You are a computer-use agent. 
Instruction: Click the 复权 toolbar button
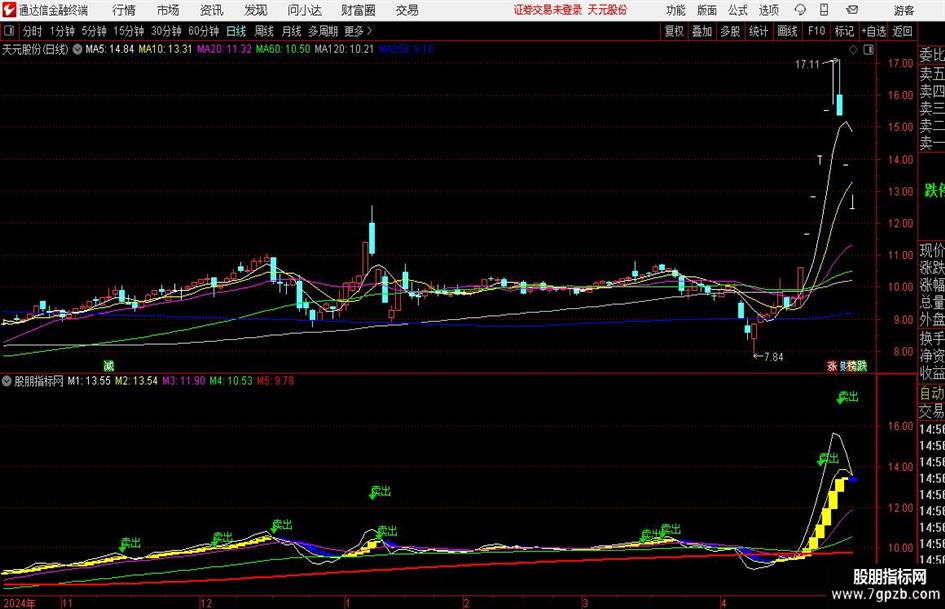674,31
